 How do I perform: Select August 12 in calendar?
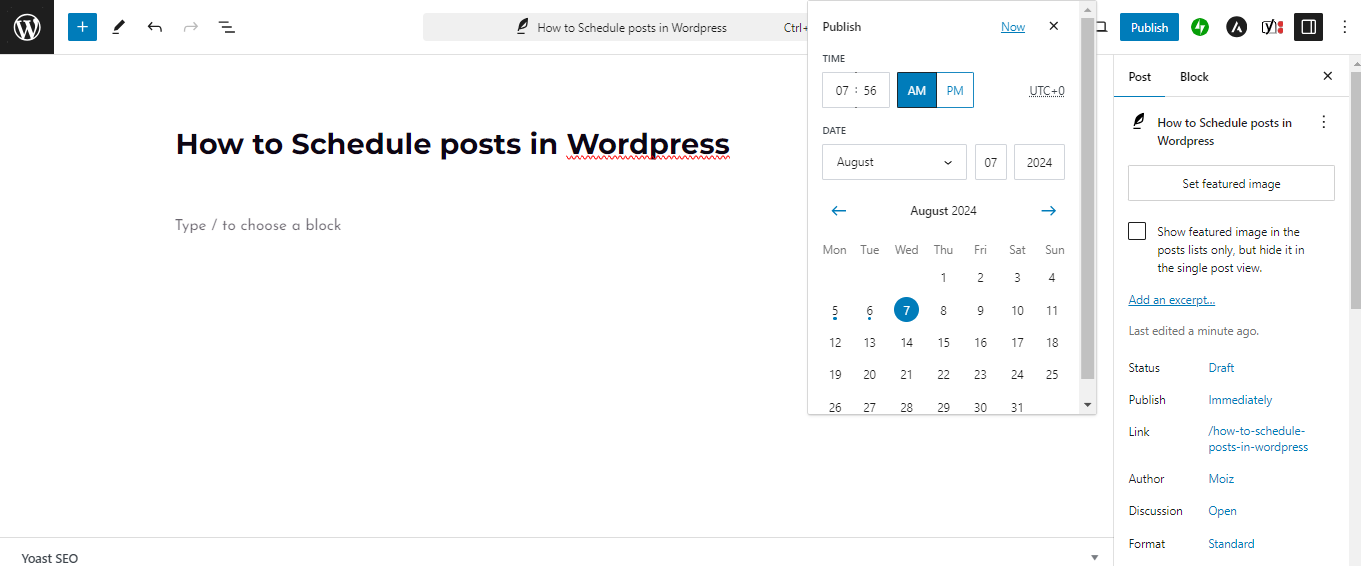[835, 343]
